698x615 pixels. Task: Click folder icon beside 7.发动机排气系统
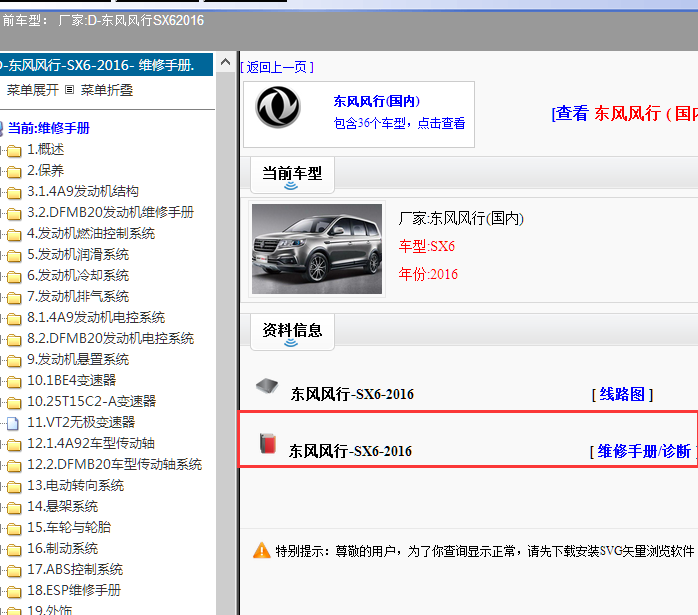pos(14,298)
